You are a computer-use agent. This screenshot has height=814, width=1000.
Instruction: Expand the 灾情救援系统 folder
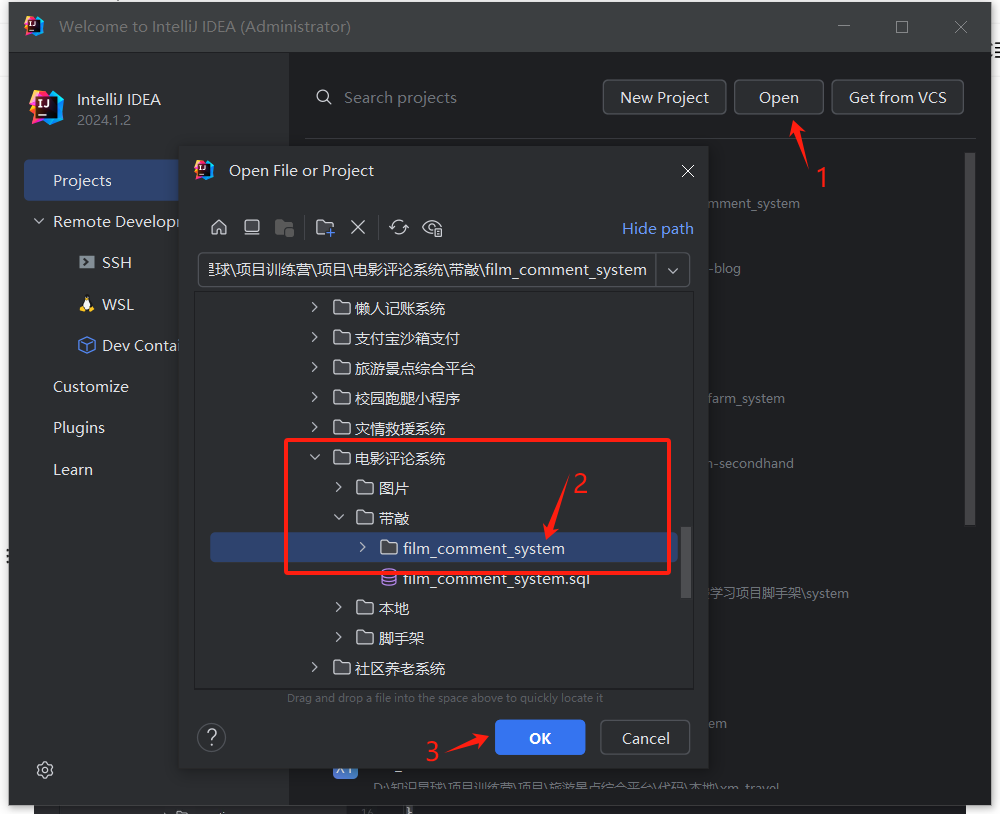tap(314, 427)
